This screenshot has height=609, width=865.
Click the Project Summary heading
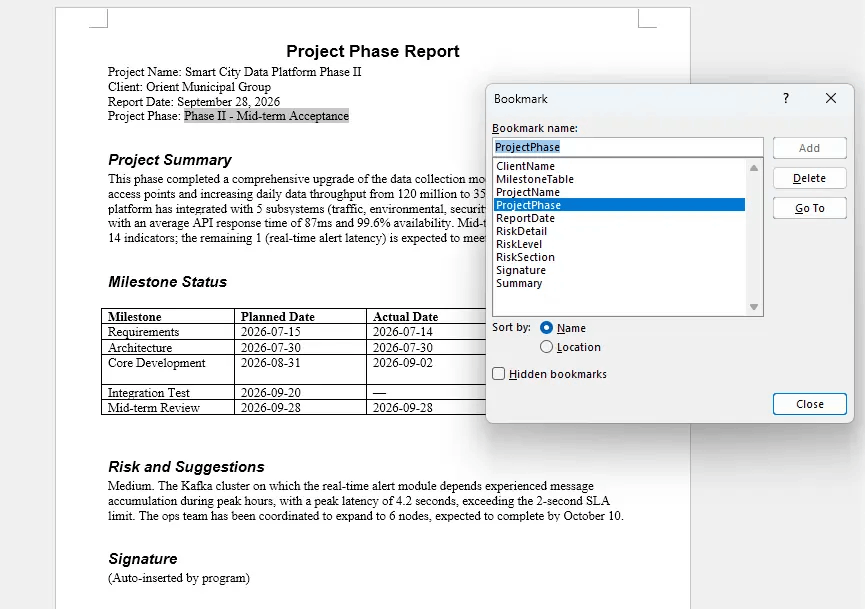point(170,160)
